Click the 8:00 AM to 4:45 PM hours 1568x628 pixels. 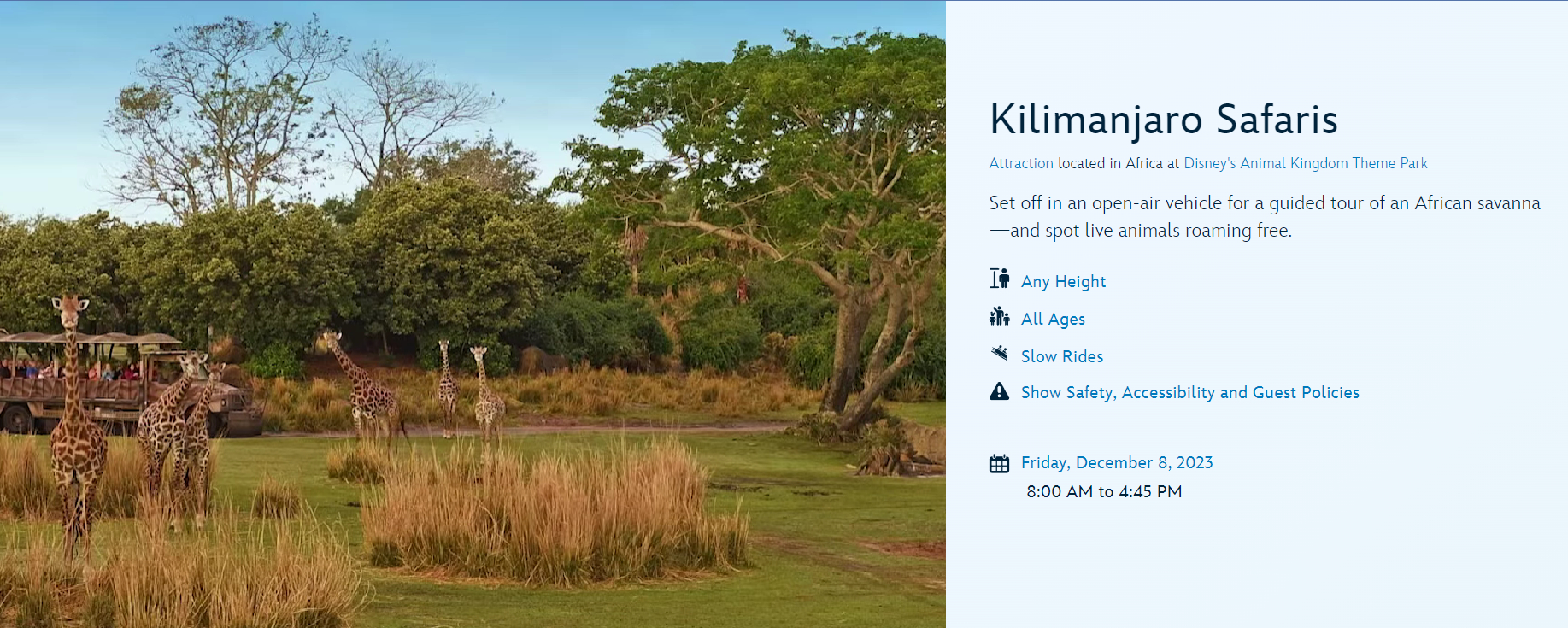pos(1104,491)
